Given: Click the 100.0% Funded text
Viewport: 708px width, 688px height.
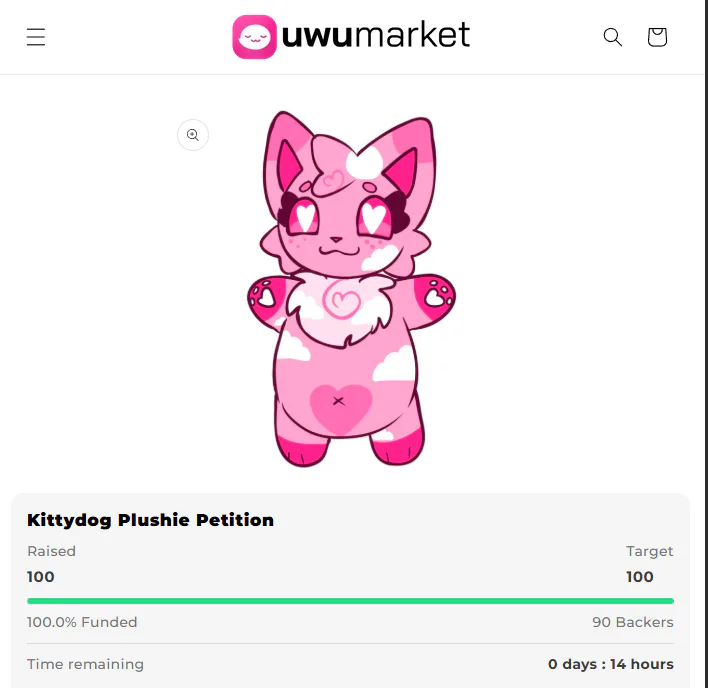Looking at the screenshot, I should pyautogui.click(x=82, y=623).
